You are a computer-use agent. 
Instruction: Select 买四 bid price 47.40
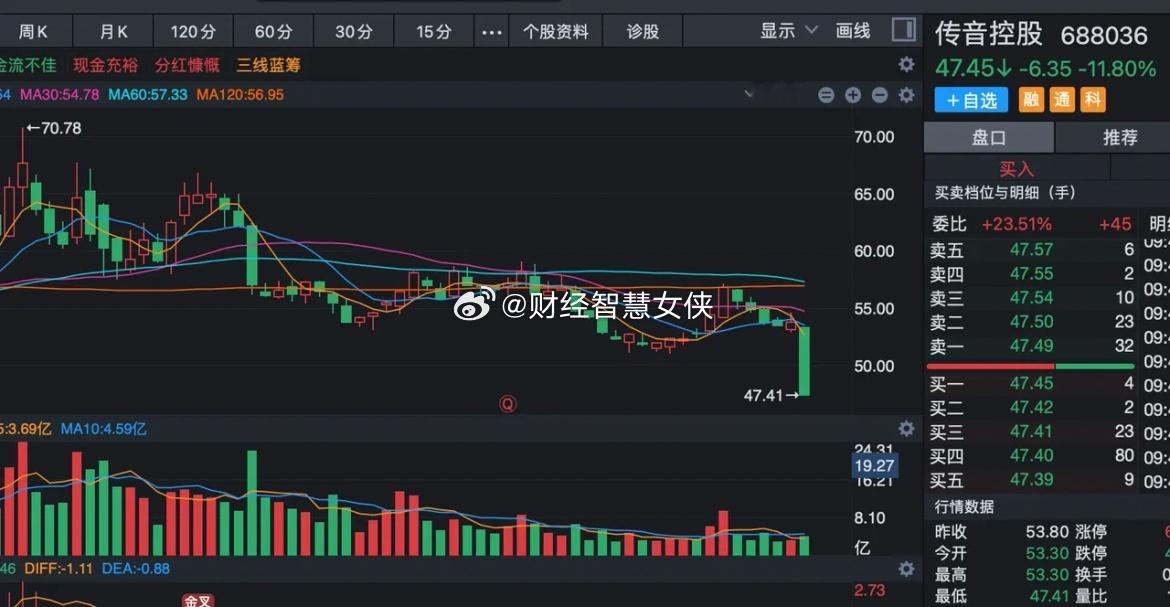tap(1031, 455)
